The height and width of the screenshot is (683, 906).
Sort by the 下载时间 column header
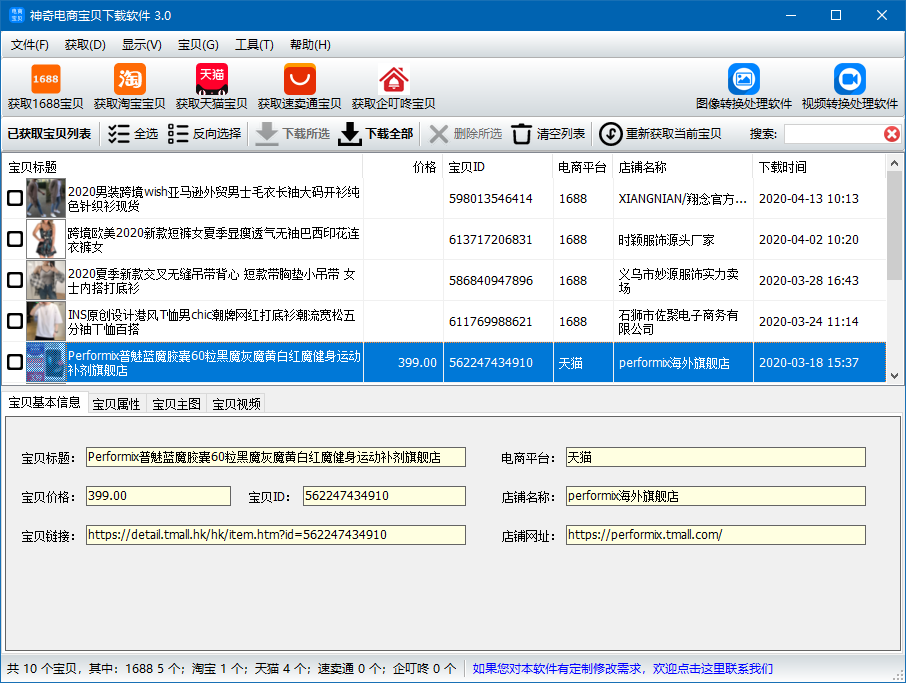pyautogui.click(x=819, y=167)
